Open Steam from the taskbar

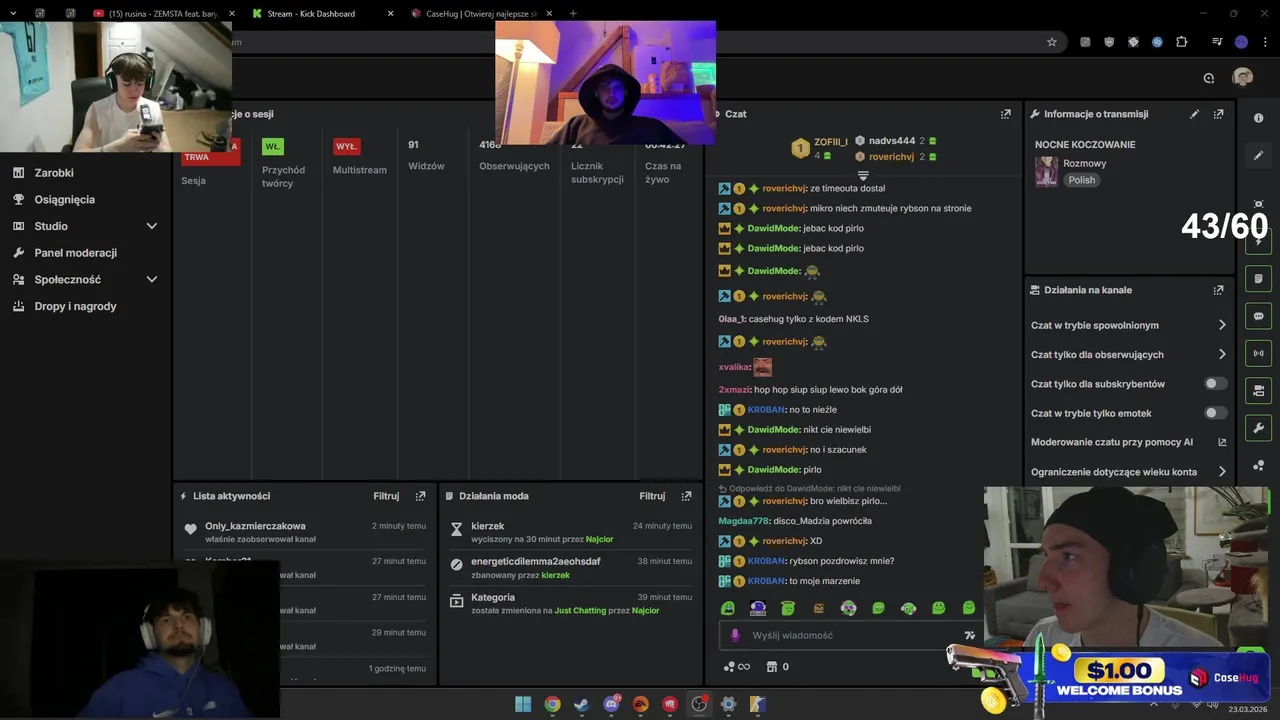pos(581,704)
